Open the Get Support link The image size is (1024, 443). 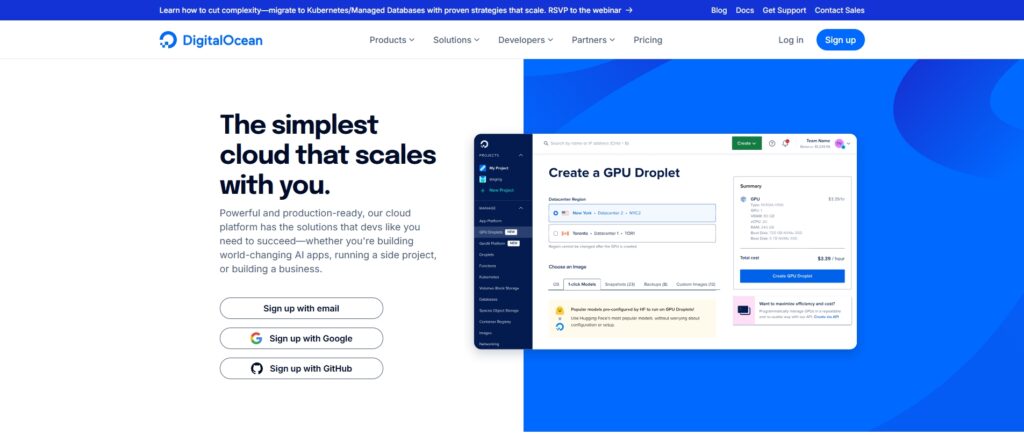click(x=784, y=10)
